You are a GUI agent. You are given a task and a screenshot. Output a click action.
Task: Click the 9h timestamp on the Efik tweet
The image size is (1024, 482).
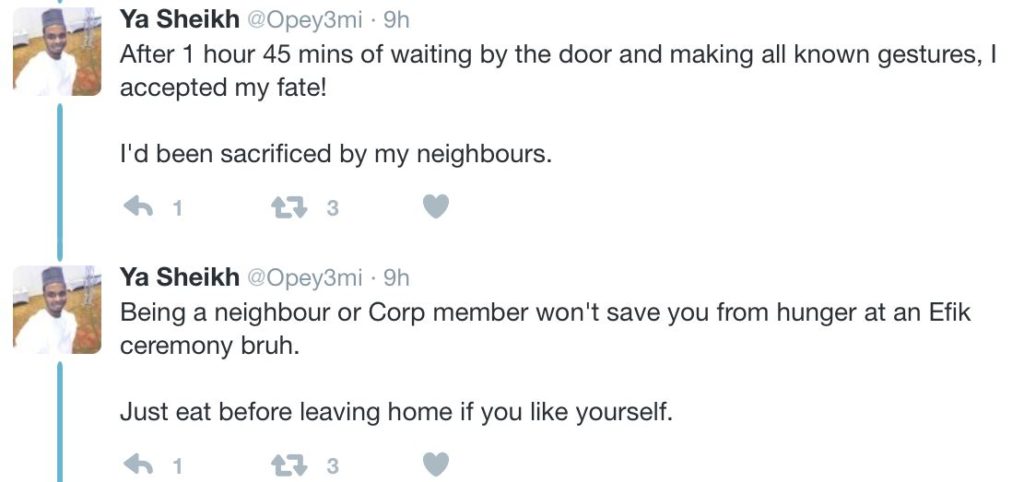tap(397, 277)
